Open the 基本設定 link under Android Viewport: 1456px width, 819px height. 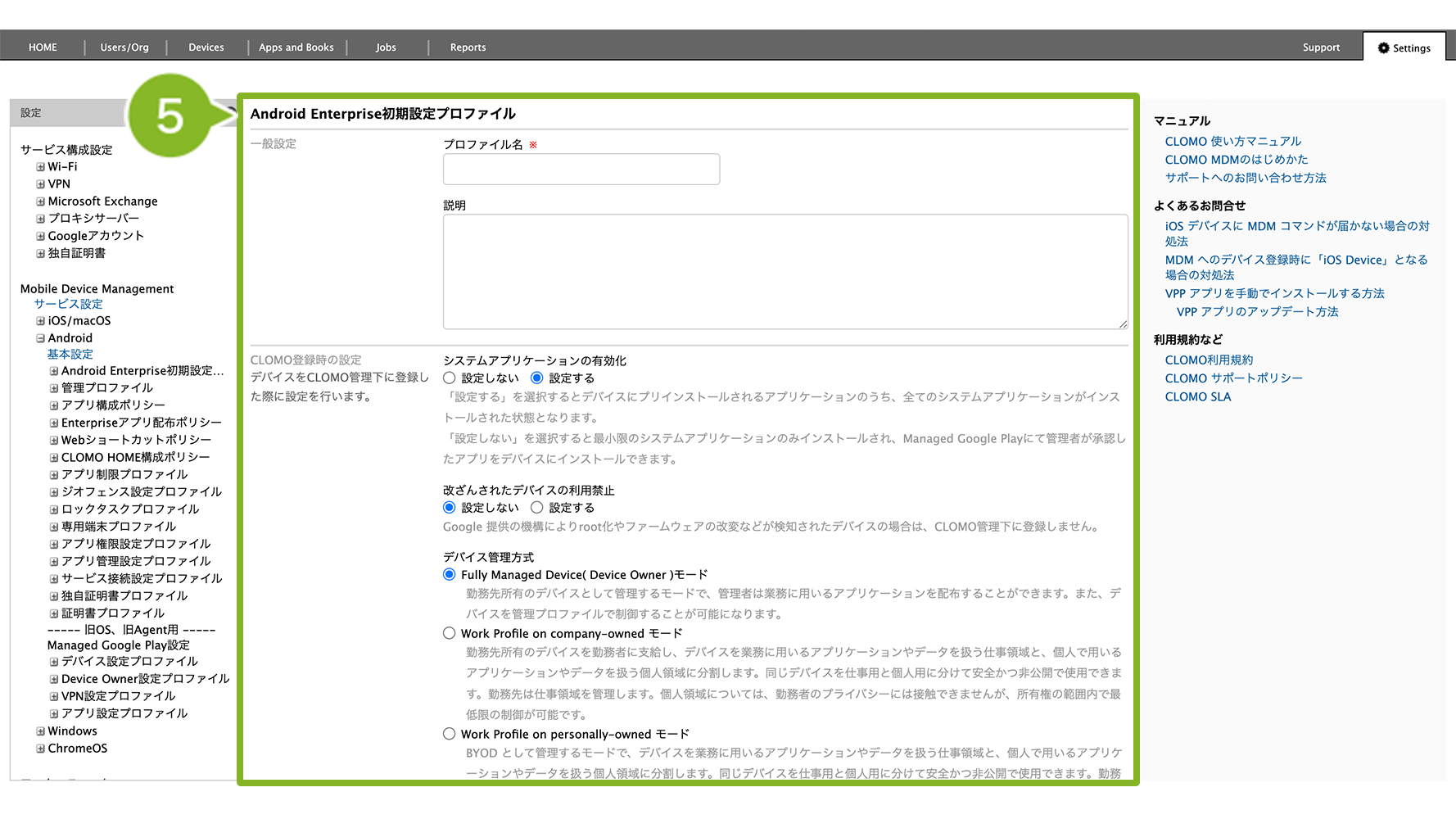70,355
